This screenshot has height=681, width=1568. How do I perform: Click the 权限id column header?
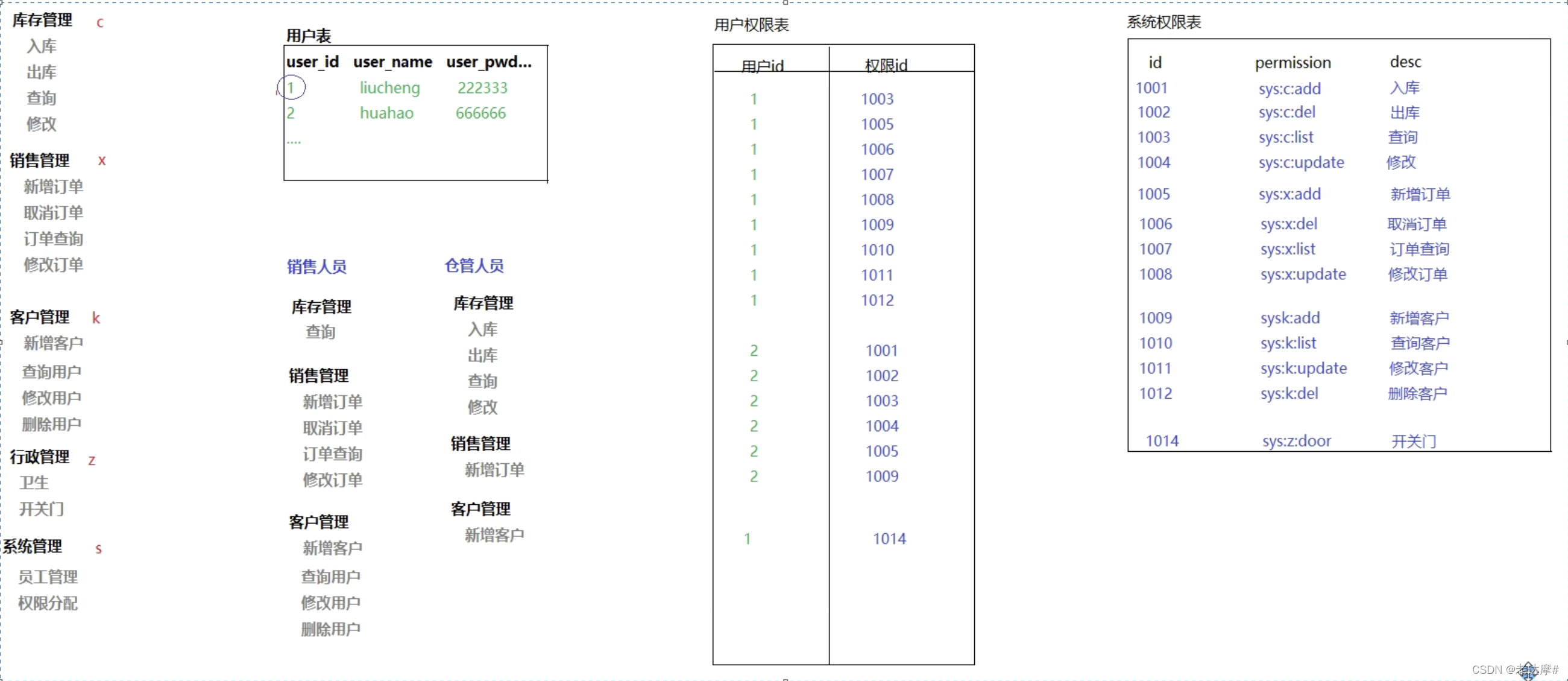pos(886,65)
